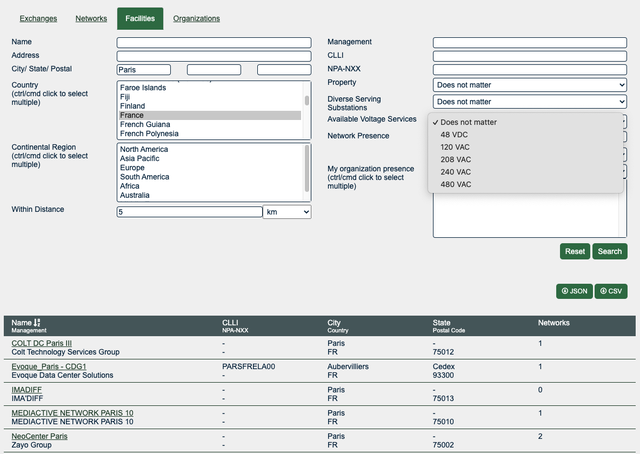
Task: Select France in country list
Action: (x=210, y=115)
